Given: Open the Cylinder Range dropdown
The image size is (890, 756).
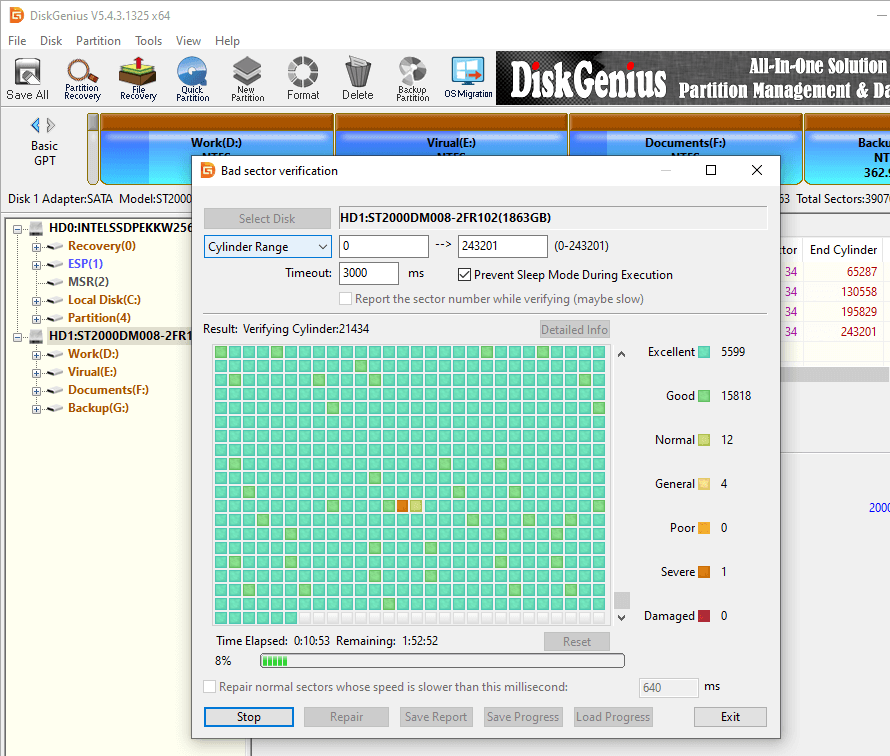Looking at the screenshot, I should (268, 247).
